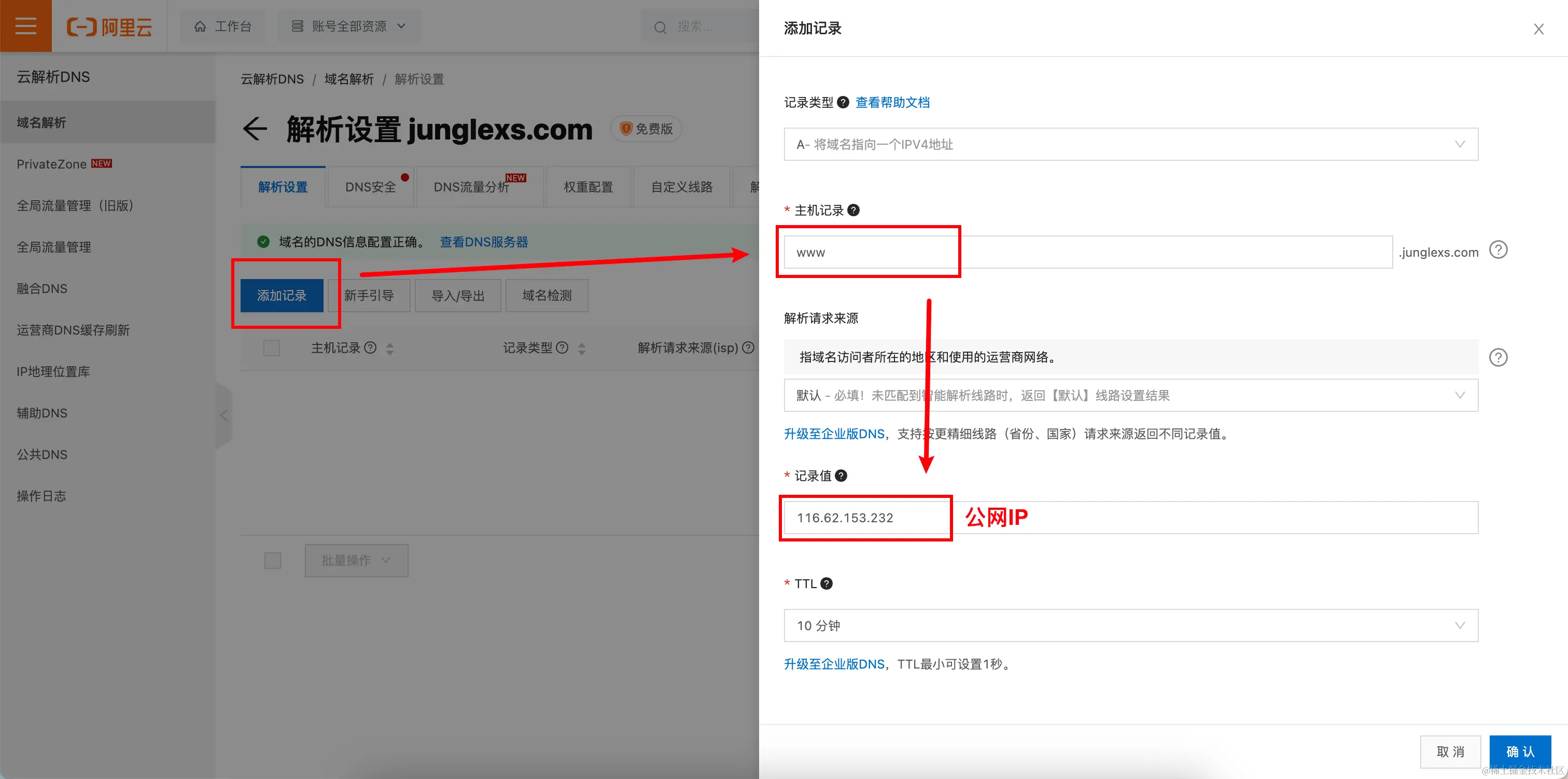Open the TTL 10 分钟 dropdown
Viewport: 1568px width, 779px height.
tap(1130, 625)
